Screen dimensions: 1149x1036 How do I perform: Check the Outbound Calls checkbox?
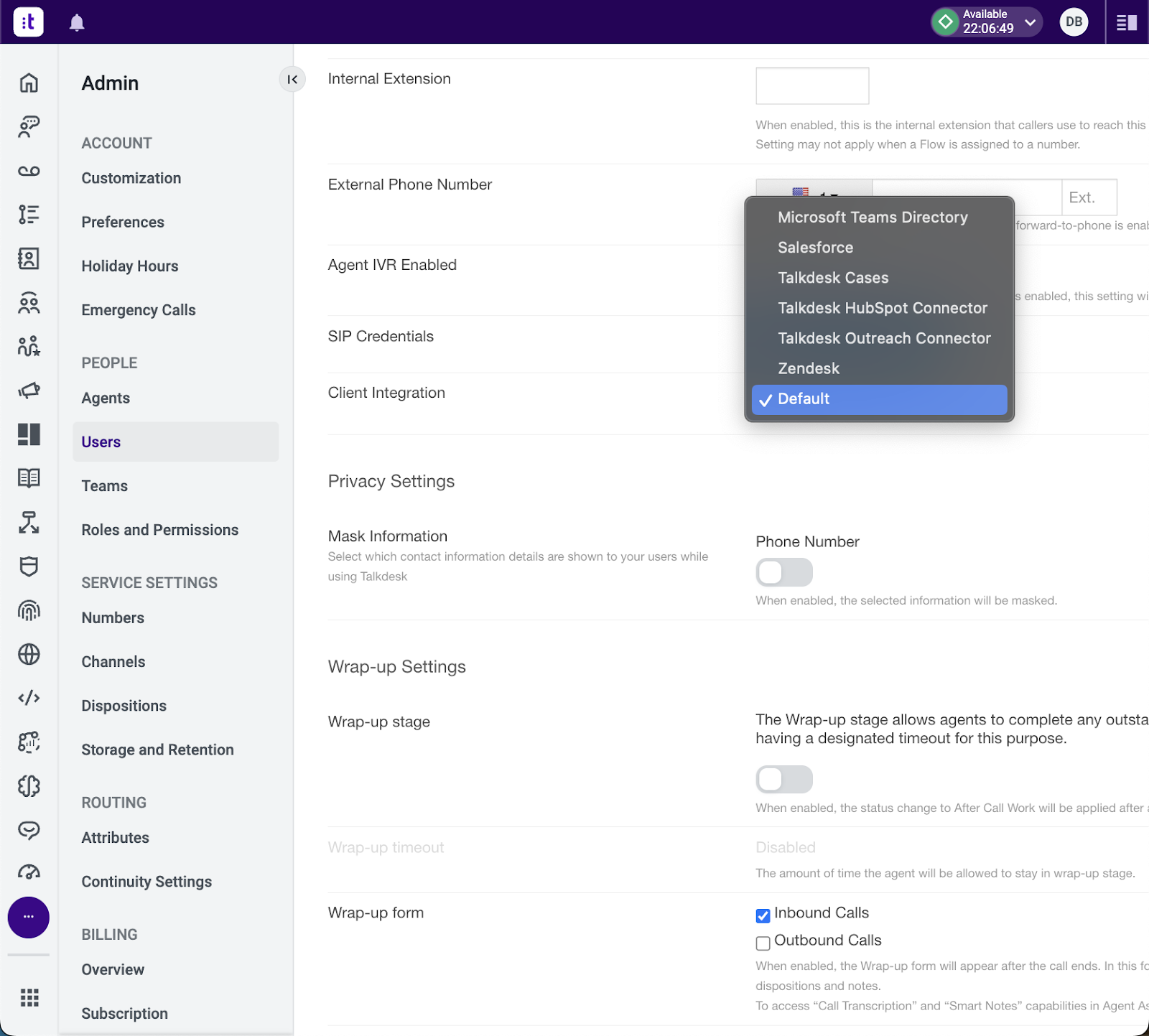(763, 943)
